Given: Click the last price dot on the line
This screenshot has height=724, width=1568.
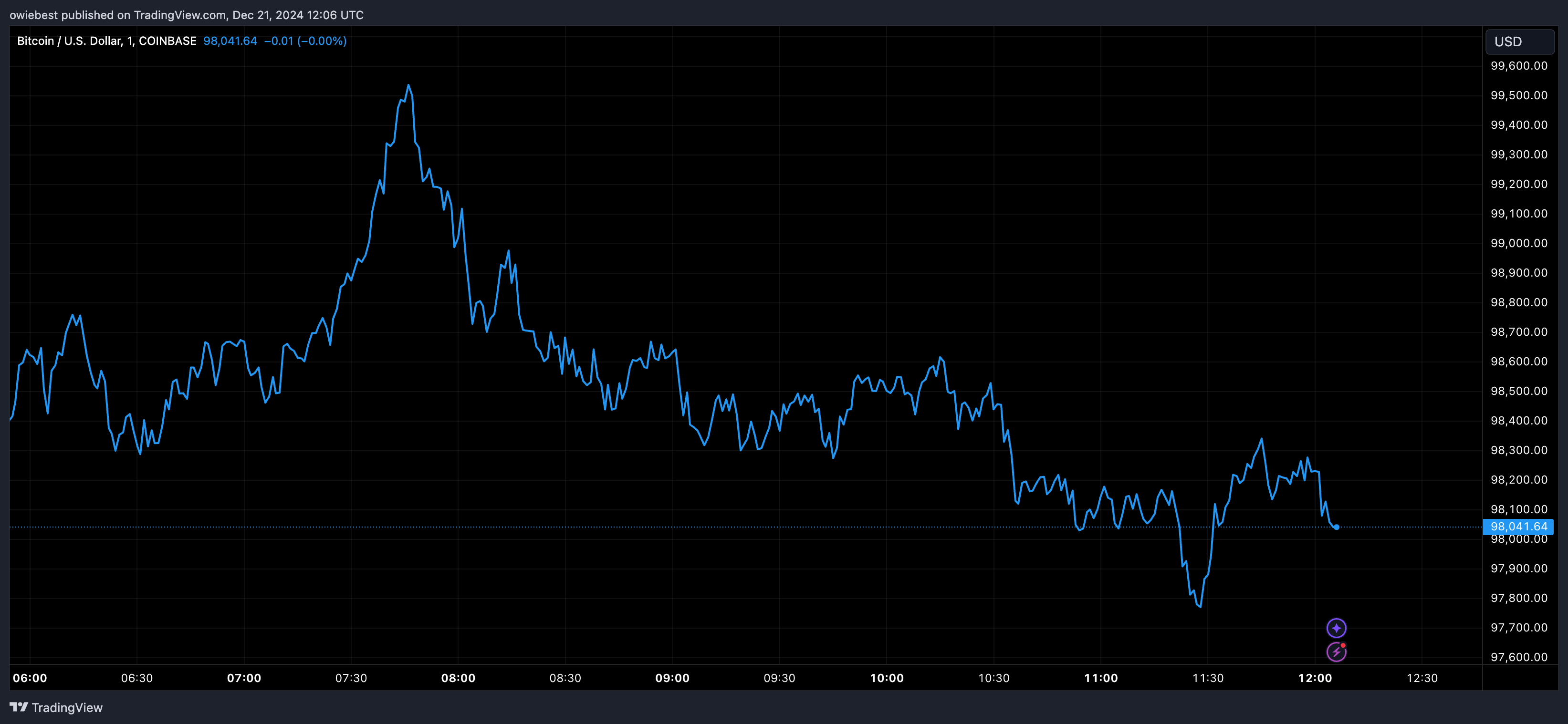Looking at the screenshot, I should pyautogui.click(x=1336, y=527).
